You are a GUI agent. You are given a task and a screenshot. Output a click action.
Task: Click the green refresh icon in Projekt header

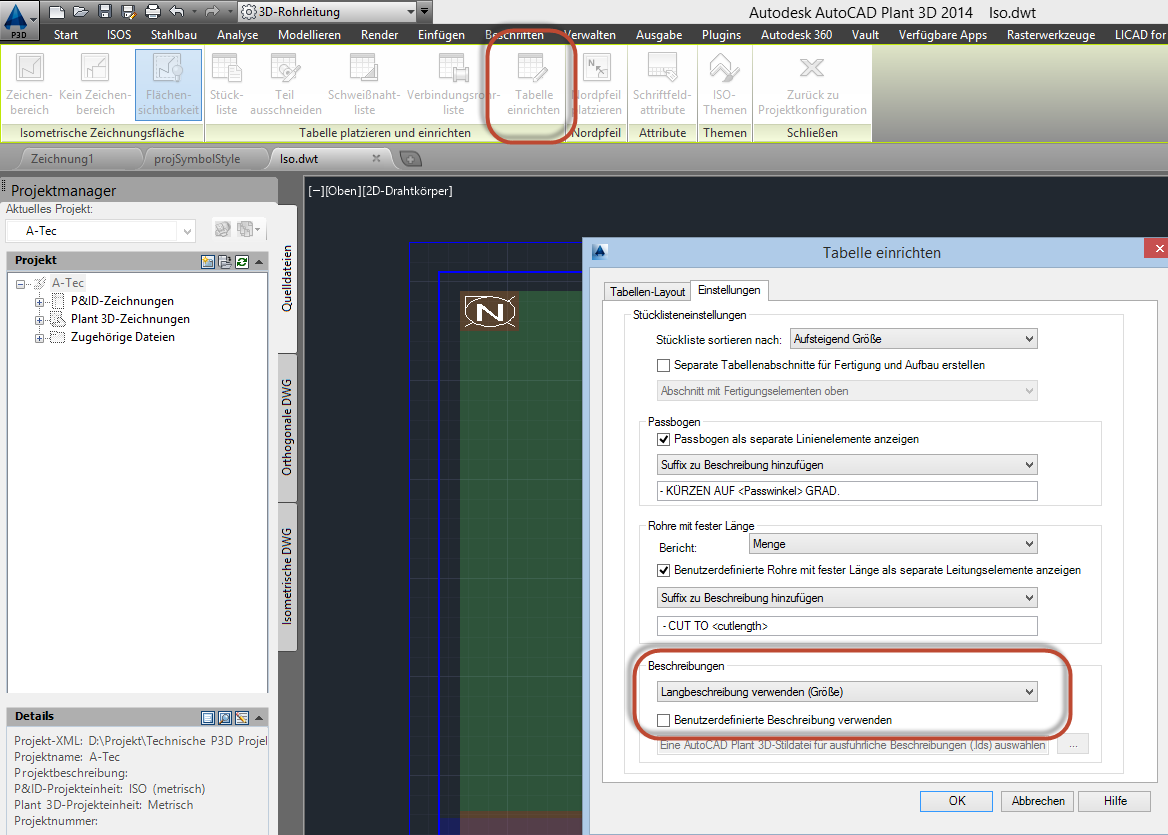click(x=241, y=261)
